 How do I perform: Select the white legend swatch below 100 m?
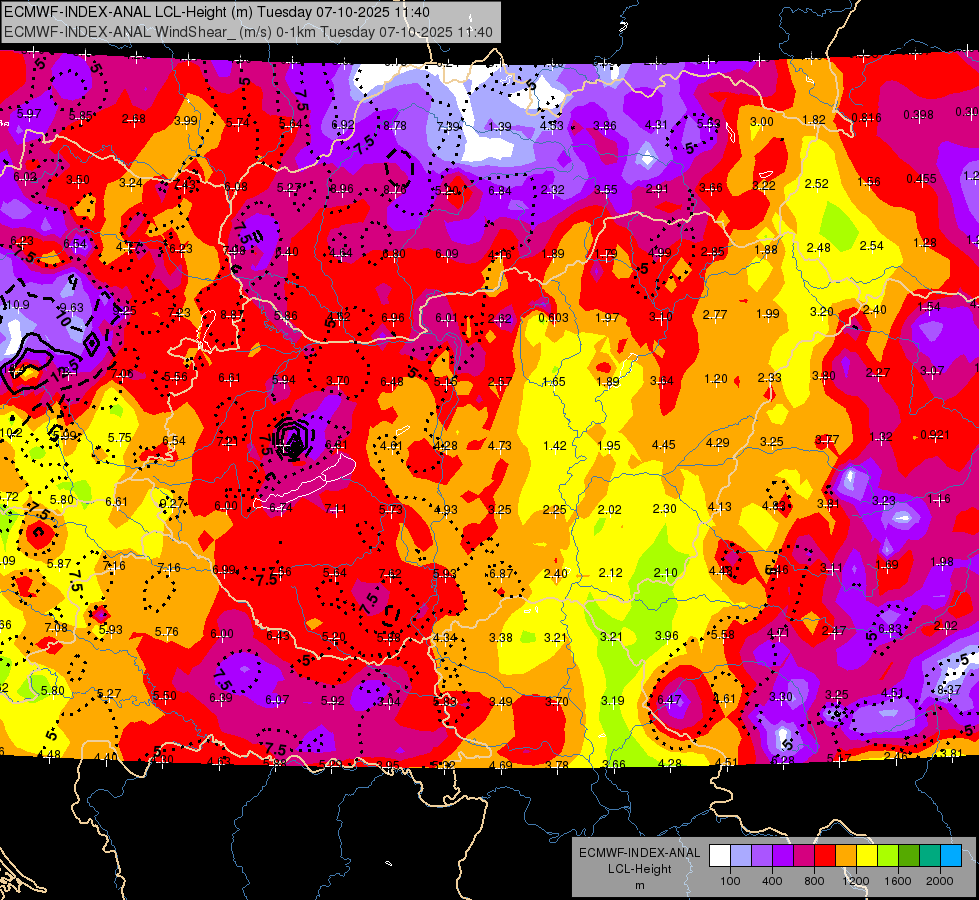coord(720,856)
